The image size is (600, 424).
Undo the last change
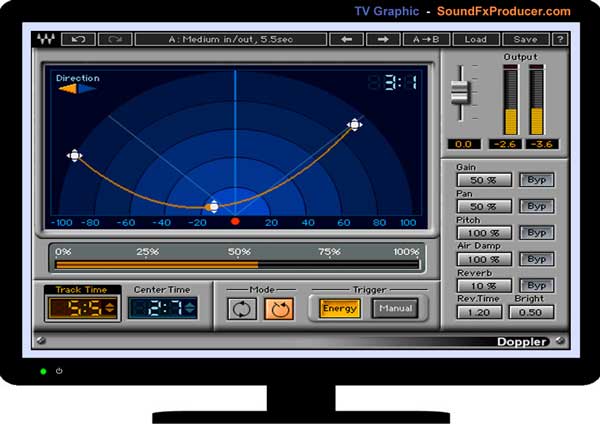tap(78, 39)
